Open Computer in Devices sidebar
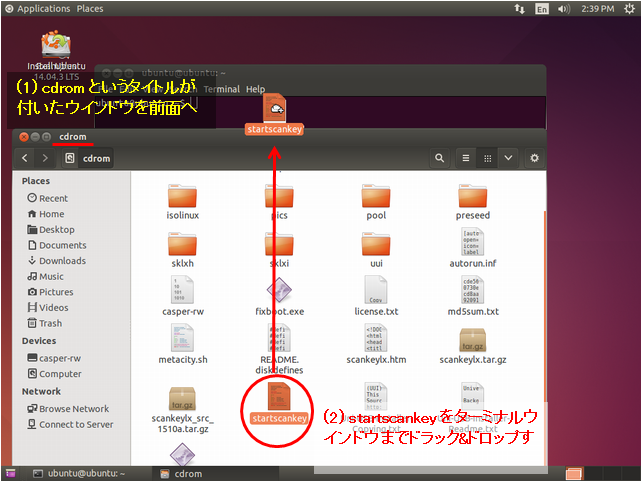The height and width of the screenshot is (482, 642). (x=54, y=373)
